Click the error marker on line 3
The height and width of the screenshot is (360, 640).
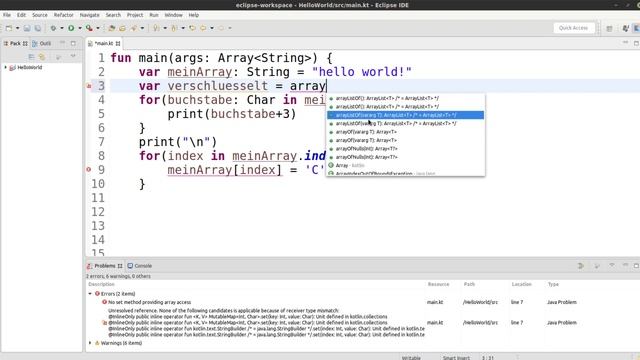(89, 86)
